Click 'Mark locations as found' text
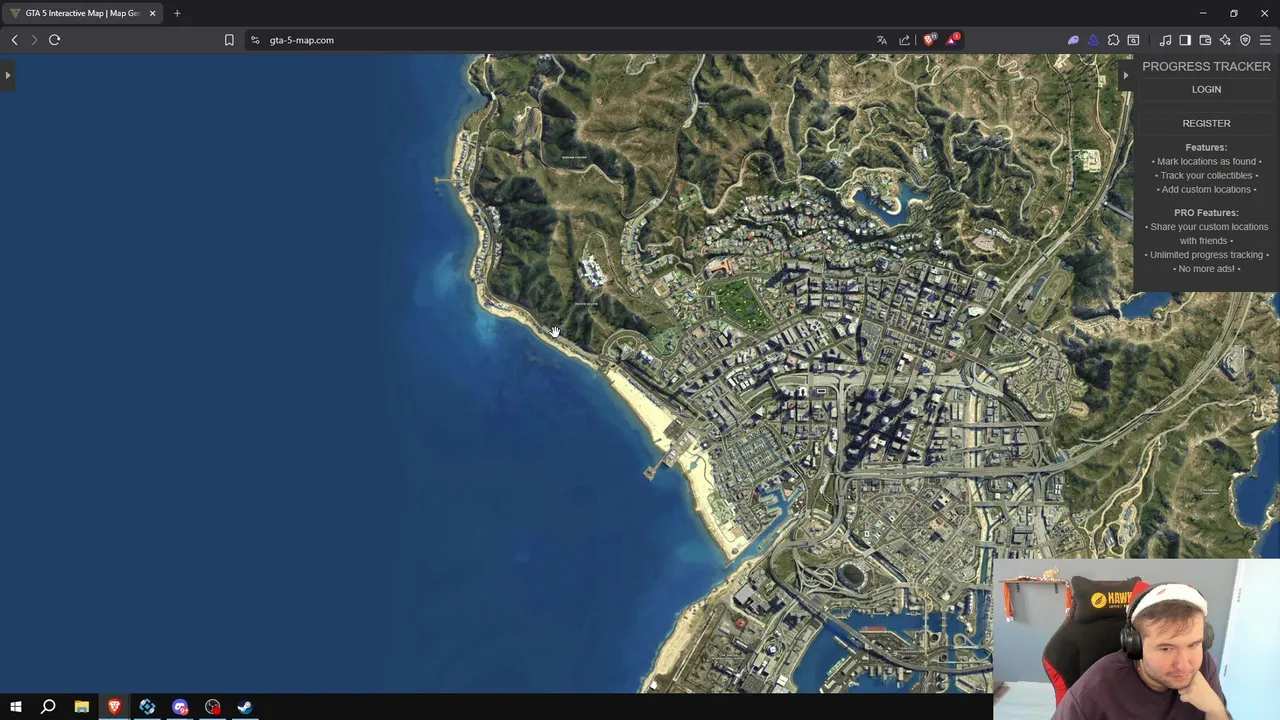1280x720 pixels. point(1206,161)
